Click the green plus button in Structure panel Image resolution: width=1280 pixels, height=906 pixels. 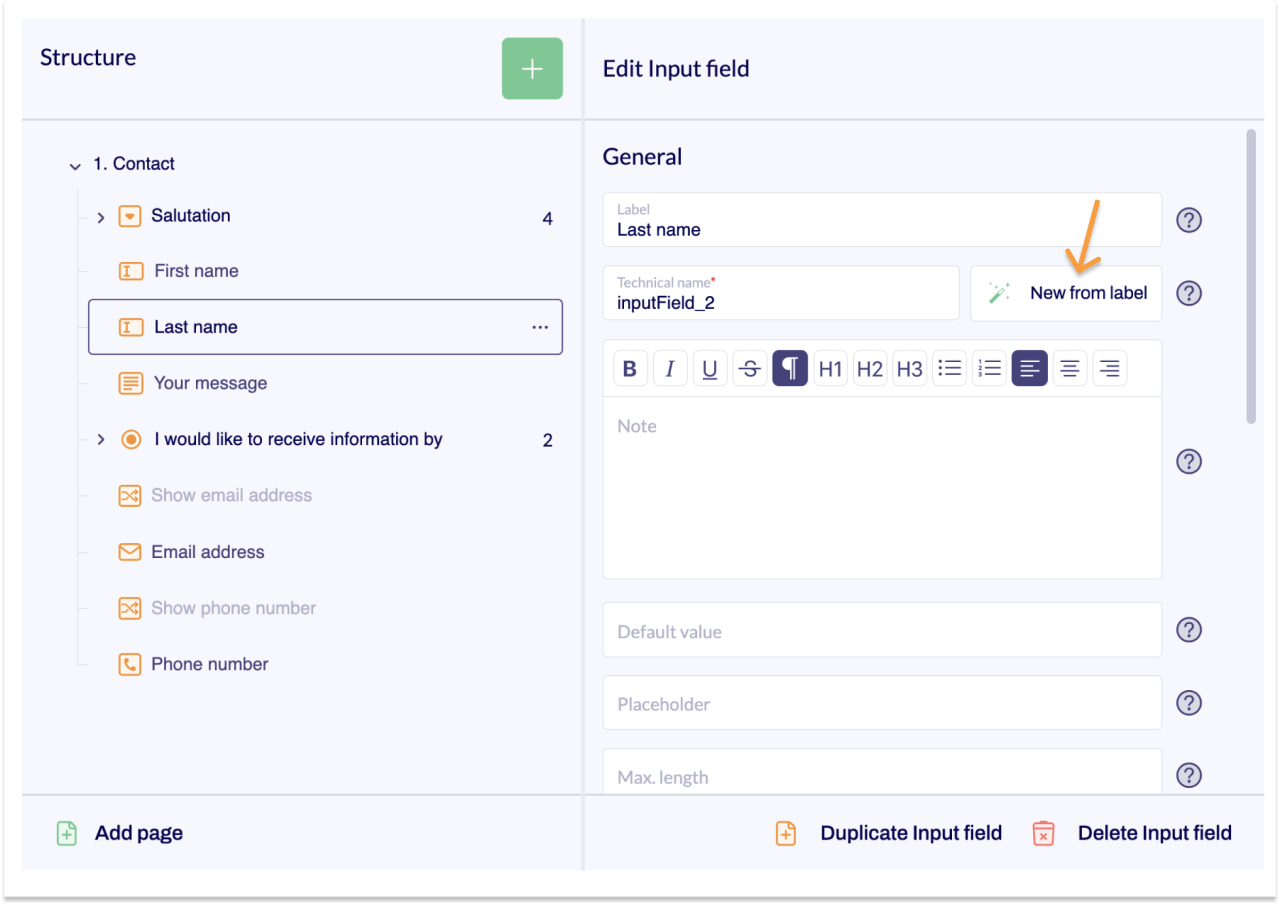click(531, 68)
